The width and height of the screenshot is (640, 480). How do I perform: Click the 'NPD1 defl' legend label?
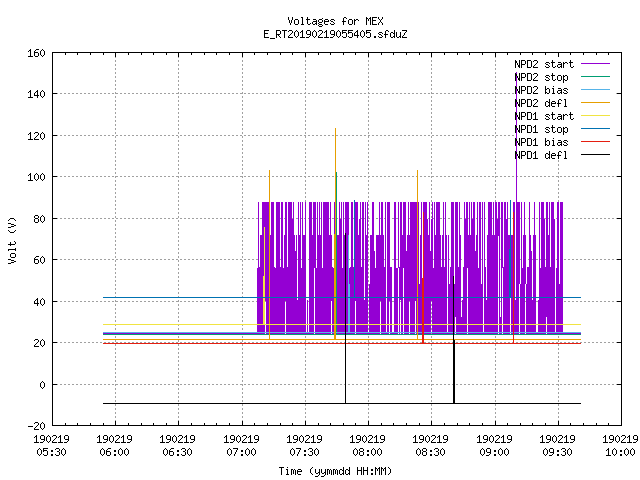point(541,156)
